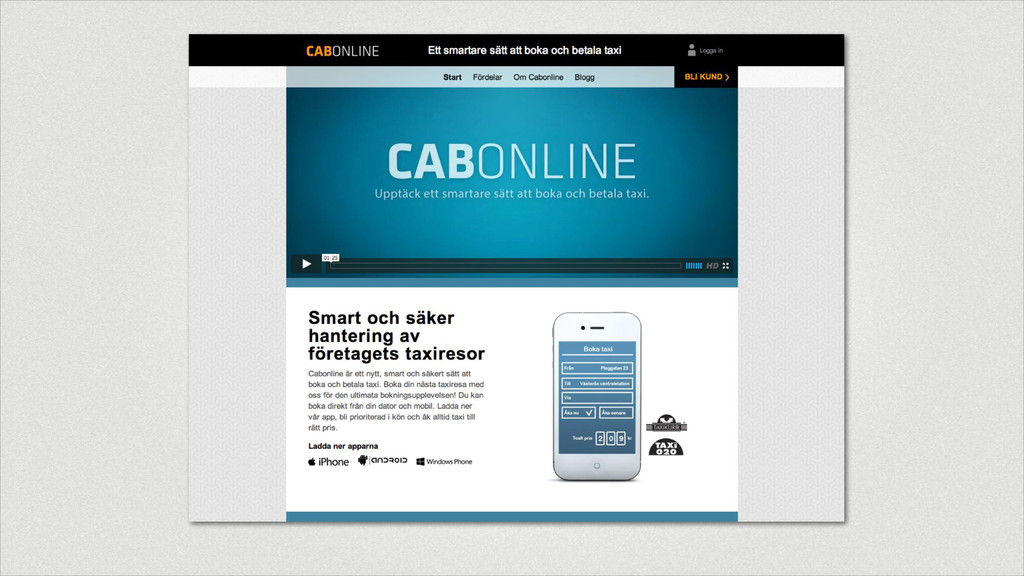Click the BLI KUND button

(x=706, y=77)
